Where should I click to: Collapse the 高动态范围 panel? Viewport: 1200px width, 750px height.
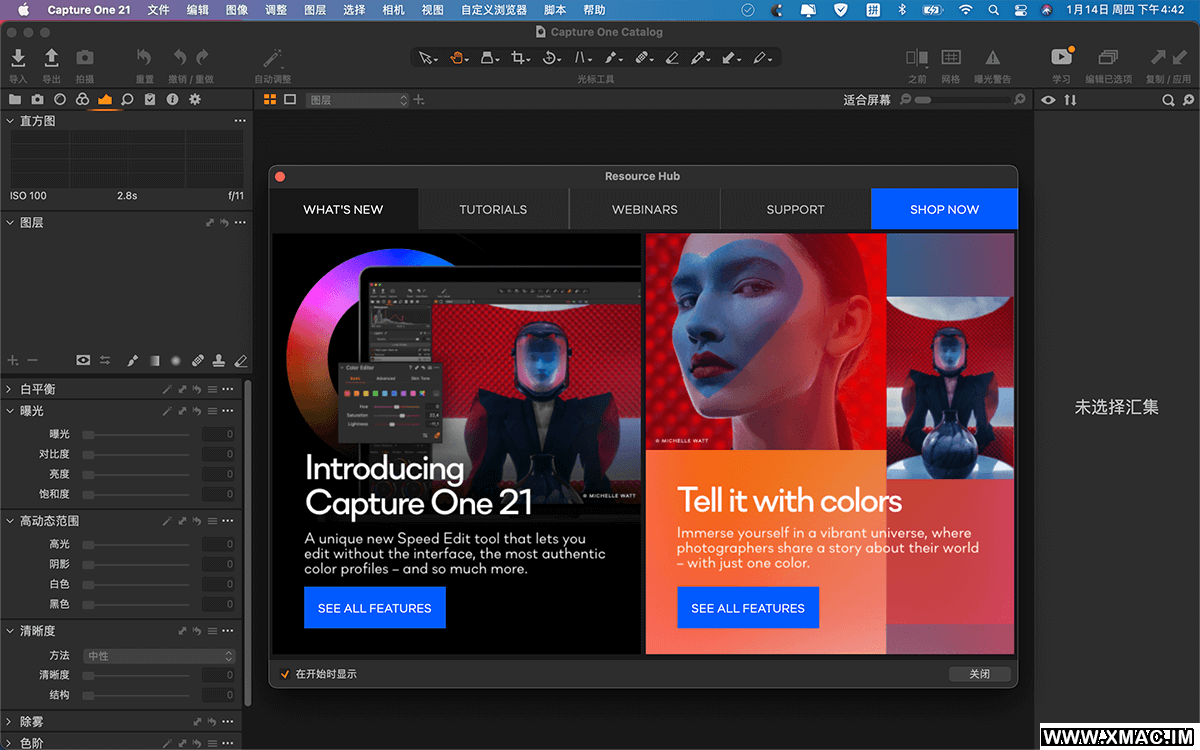(9, 521)
